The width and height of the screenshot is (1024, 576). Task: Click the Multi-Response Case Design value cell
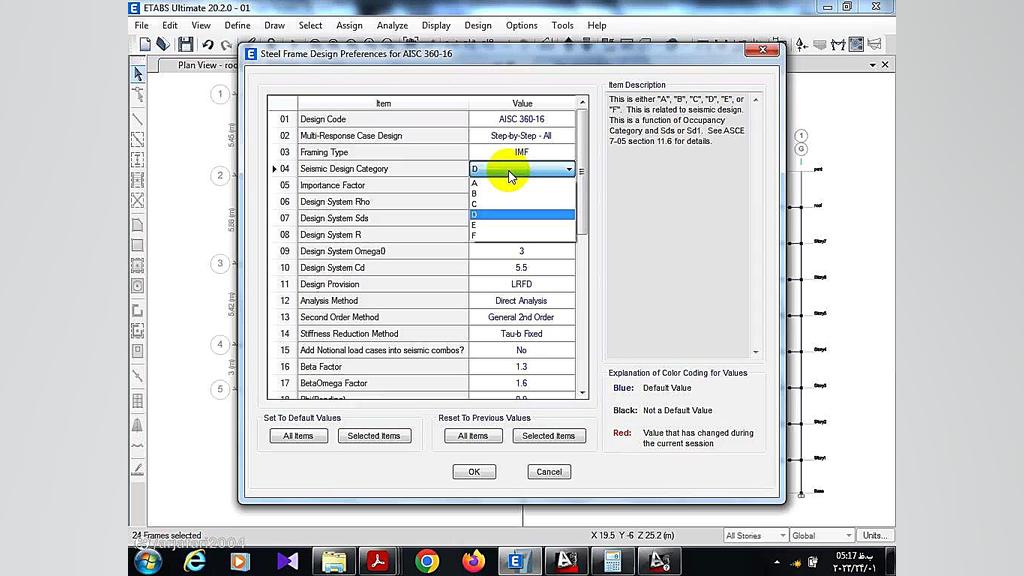click(521, 136)
